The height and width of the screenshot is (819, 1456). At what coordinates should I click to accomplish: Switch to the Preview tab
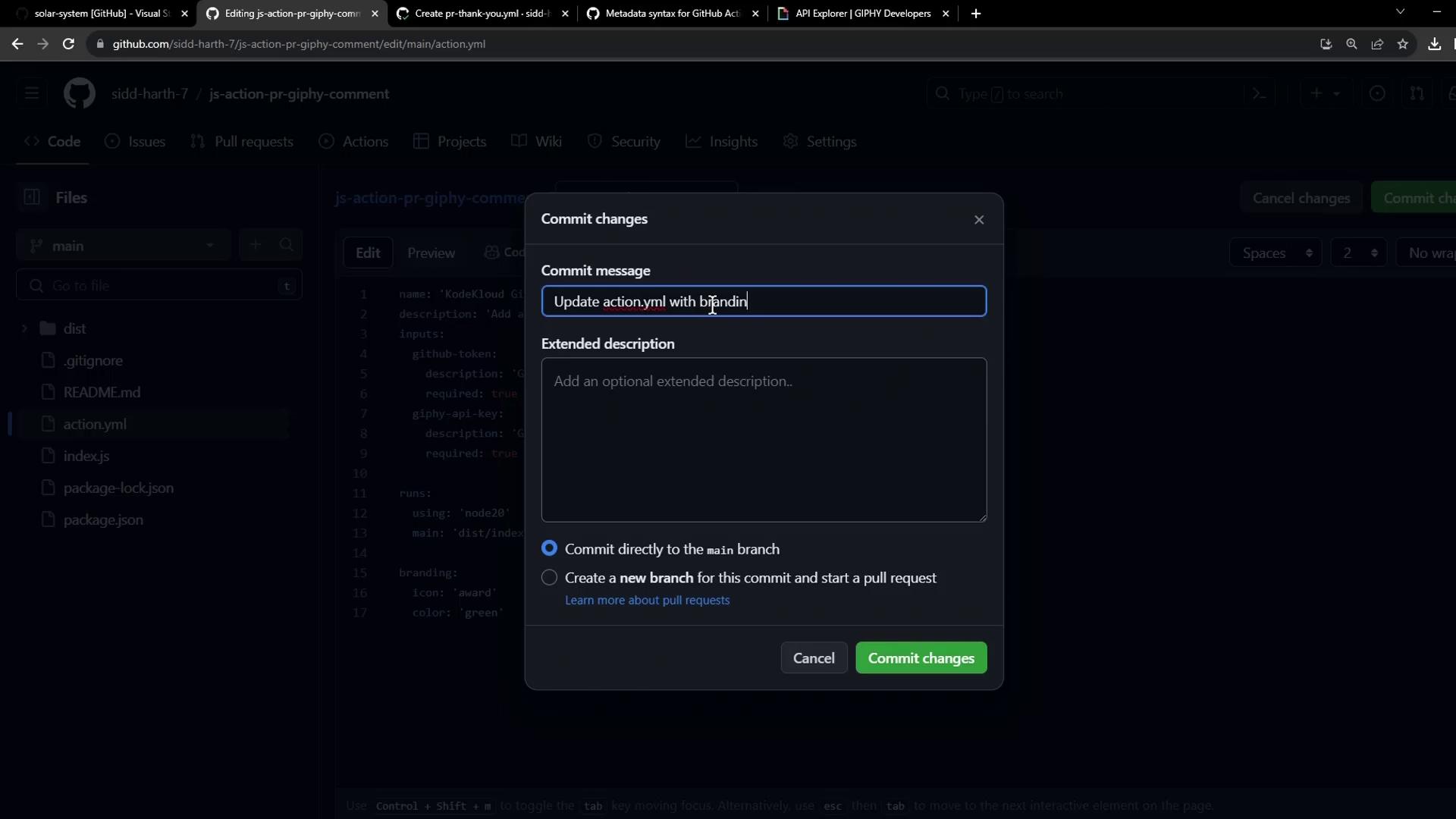tap(431, 253)
